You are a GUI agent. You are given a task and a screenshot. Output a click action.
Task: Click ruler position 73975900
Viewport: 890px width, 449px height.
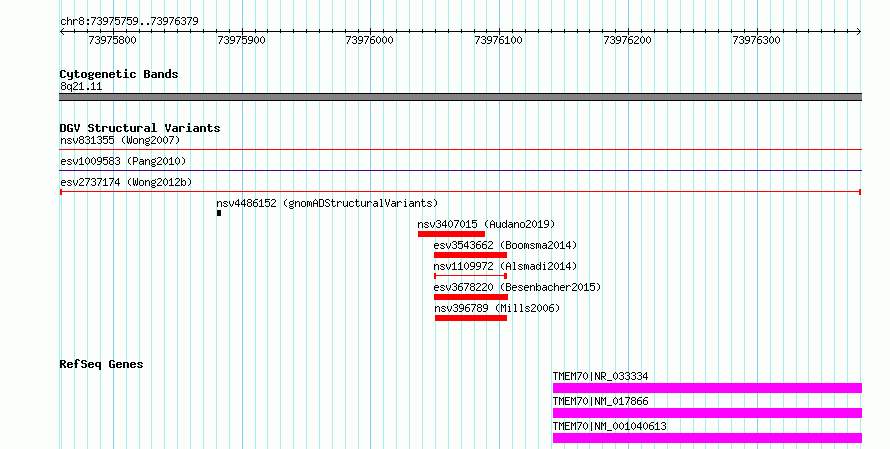coord(241,40)
